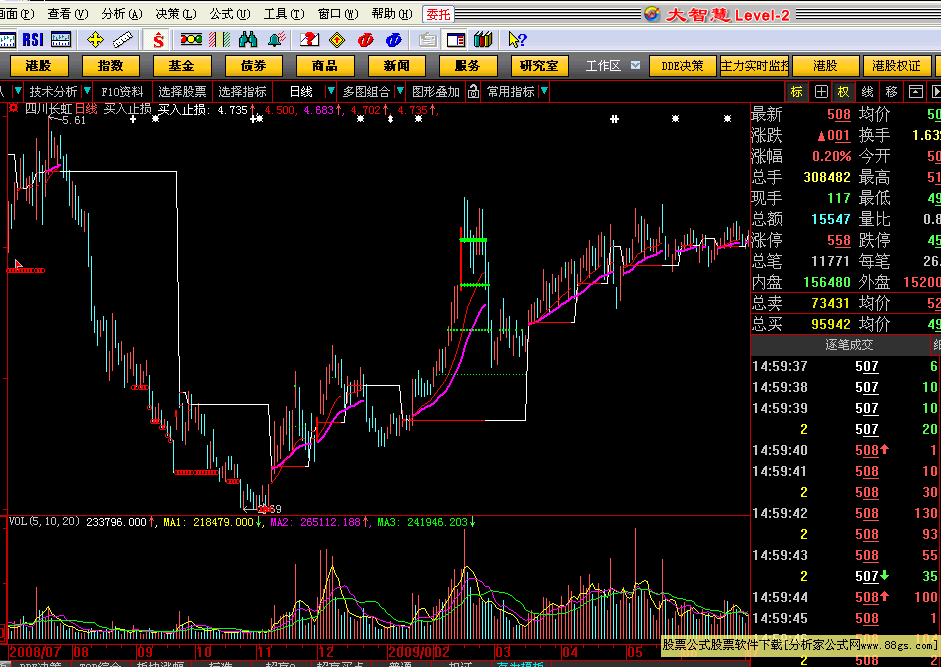Expand the 常用指标 dropdown arrow
The width and height of the screenshot is (941, 667).
pyautogui.click(x=544, y=91)
